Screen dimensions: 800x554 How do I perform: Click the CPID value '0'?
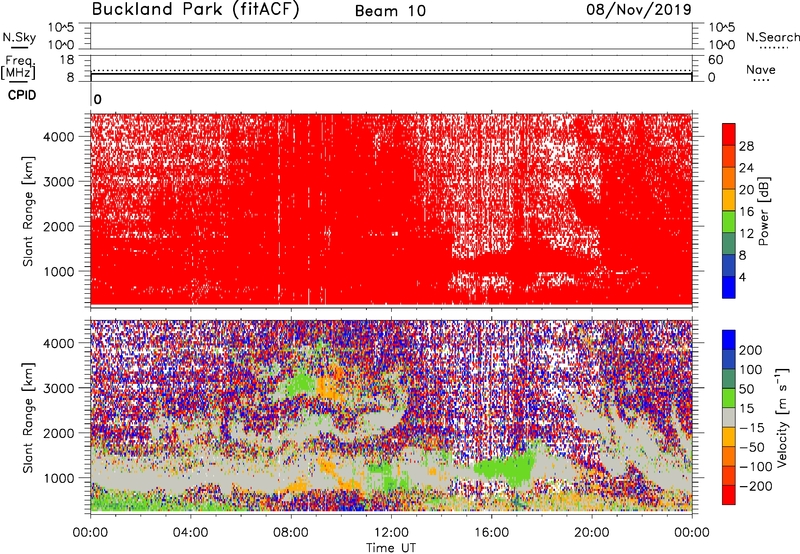pyautogui.click(x=98, y=99)
